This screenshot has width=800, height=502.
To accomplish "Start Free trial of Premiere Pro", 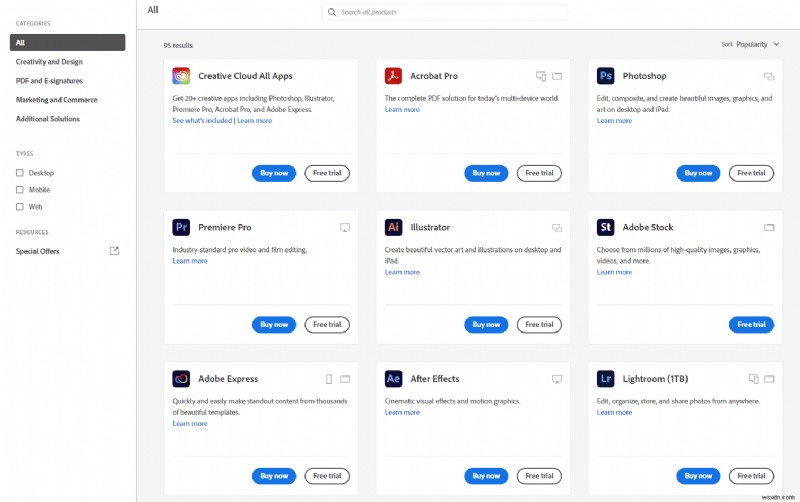I will pyautogui.click(x=327, y=324).
